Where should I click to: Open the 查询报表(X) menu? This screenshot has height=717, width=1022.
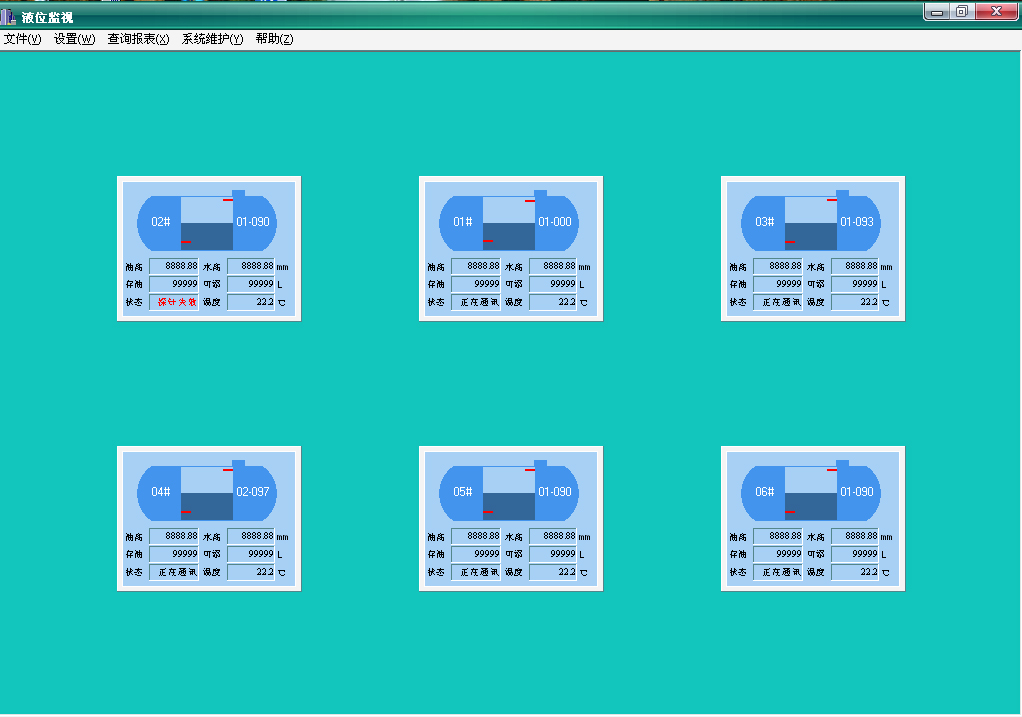click(138, 39)
